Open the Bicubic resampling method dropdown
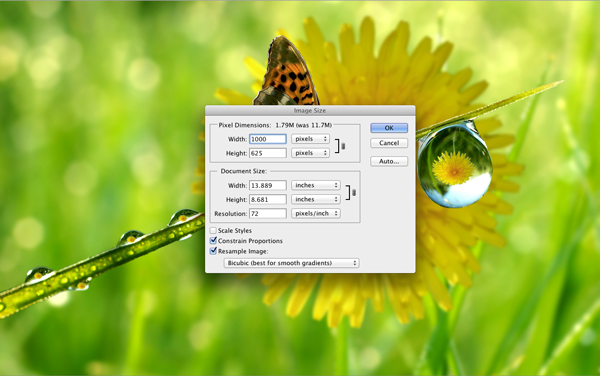Screen dimensions: 600x376 291,263
